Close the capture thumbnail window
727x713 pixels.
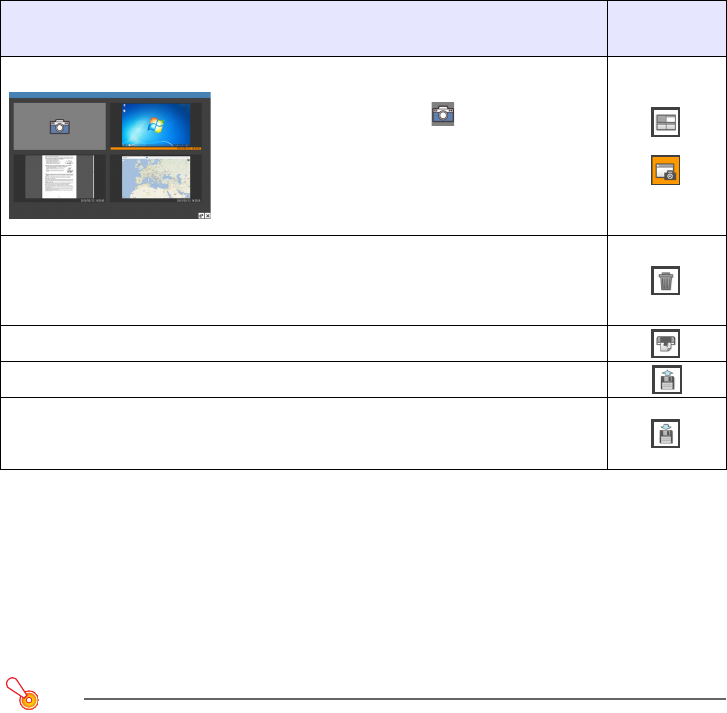208,216
